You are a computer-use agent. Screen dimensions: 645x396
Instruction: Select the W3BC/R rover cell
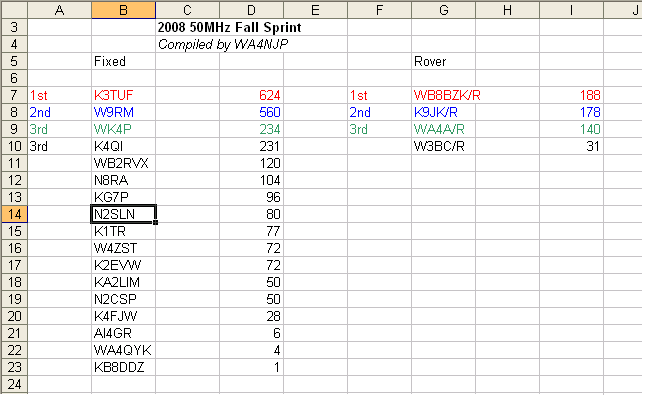click(443, 146)
